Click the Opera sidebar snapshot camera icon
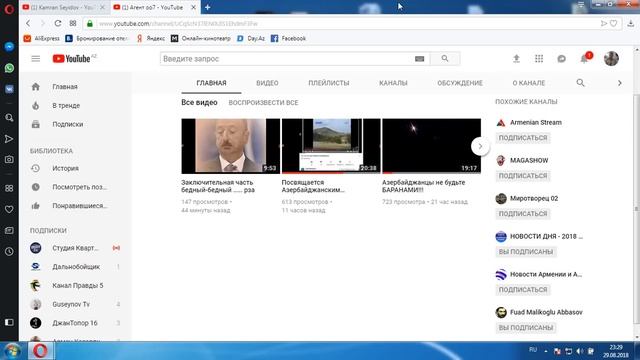This screenshot has height=360, width=640. [x=9, y=160]
